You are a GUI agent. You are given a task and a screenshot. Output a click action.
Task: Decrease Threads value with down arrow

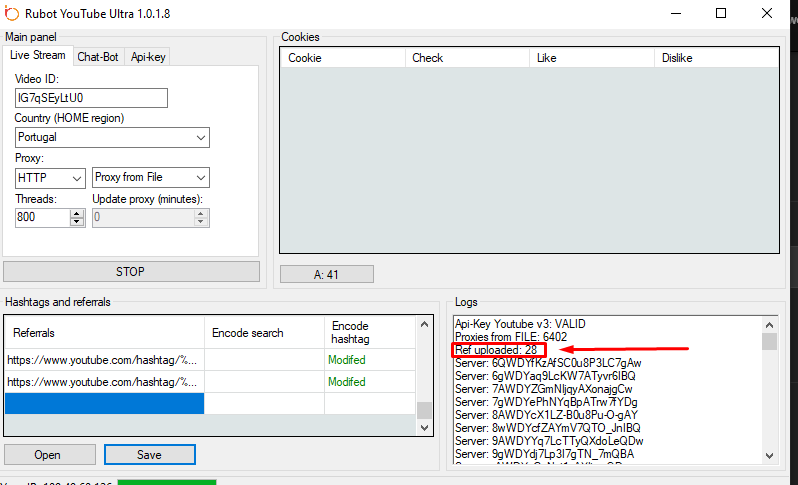point(77,221)
